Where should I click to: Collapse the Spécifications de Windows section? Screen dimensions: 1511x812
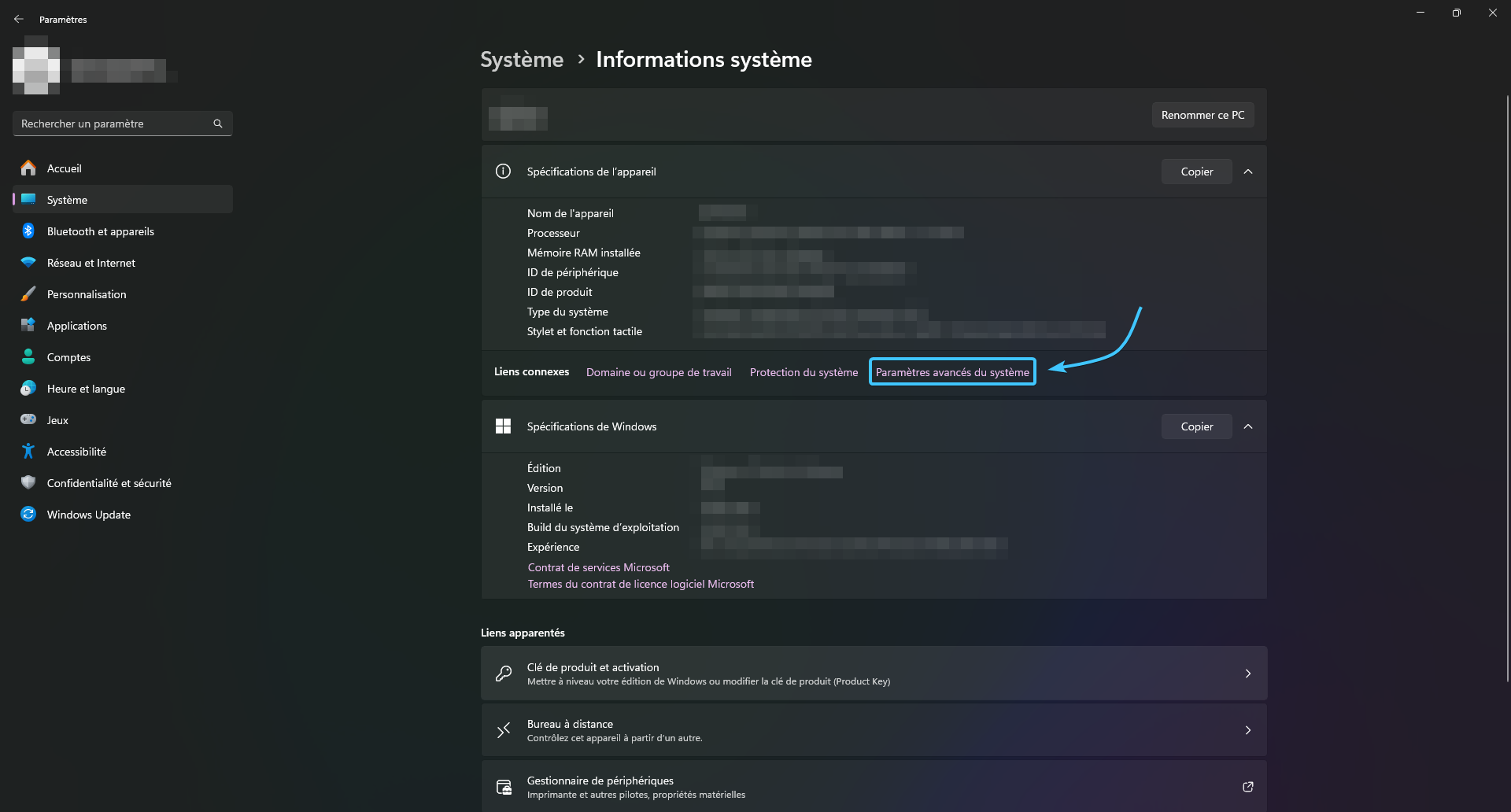pyautogui.click(x=1248, y=426)
